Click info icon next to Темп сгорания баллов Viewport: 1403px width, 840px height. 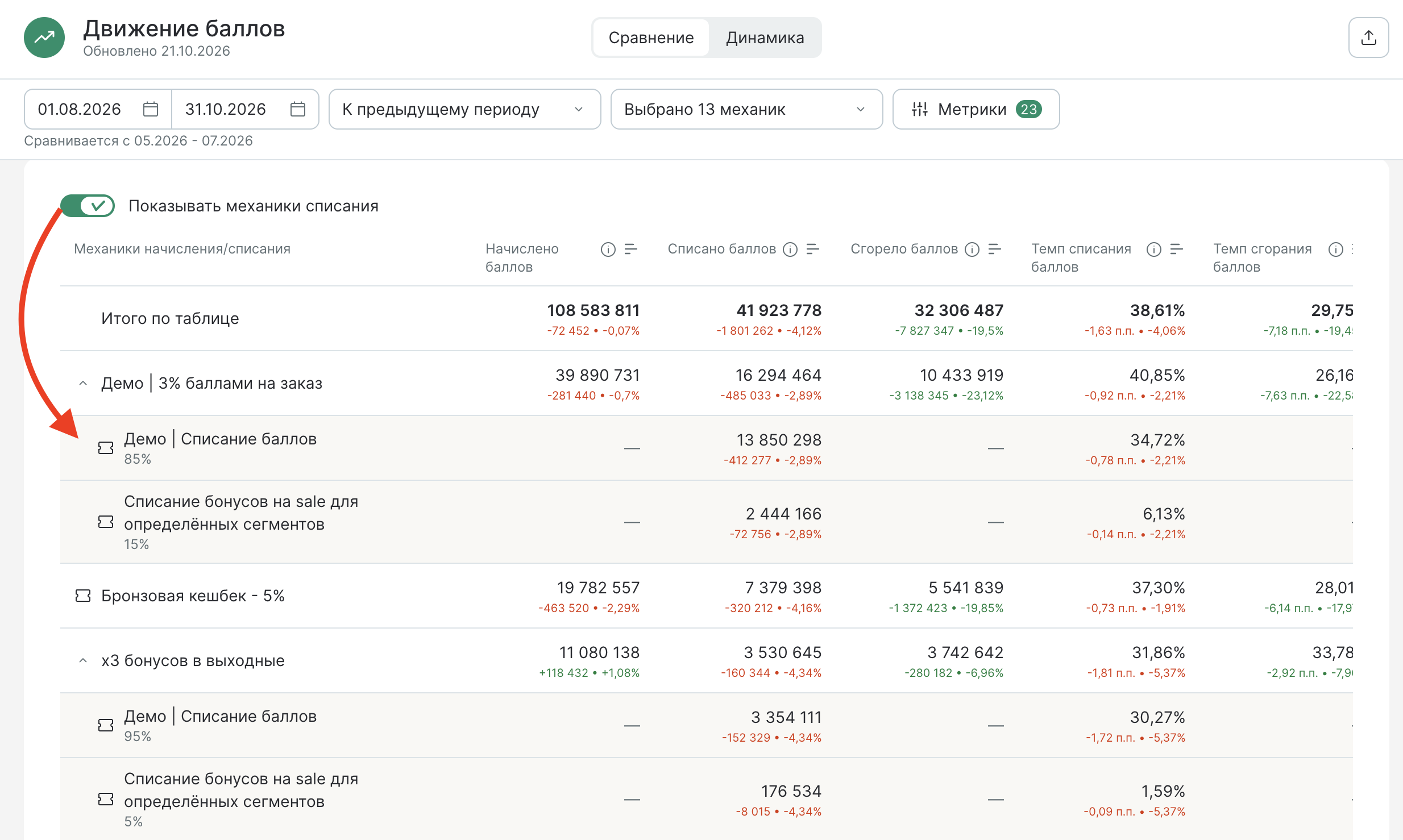1336,249
